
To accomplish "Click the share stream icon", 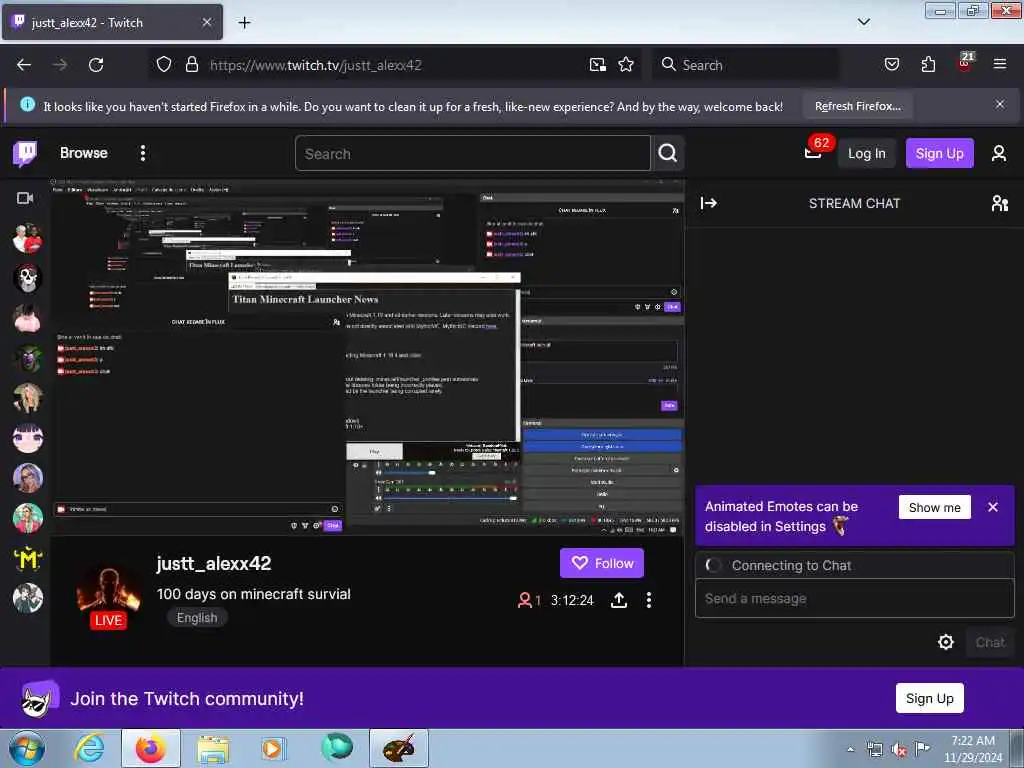I will click(x=619, y=600).
